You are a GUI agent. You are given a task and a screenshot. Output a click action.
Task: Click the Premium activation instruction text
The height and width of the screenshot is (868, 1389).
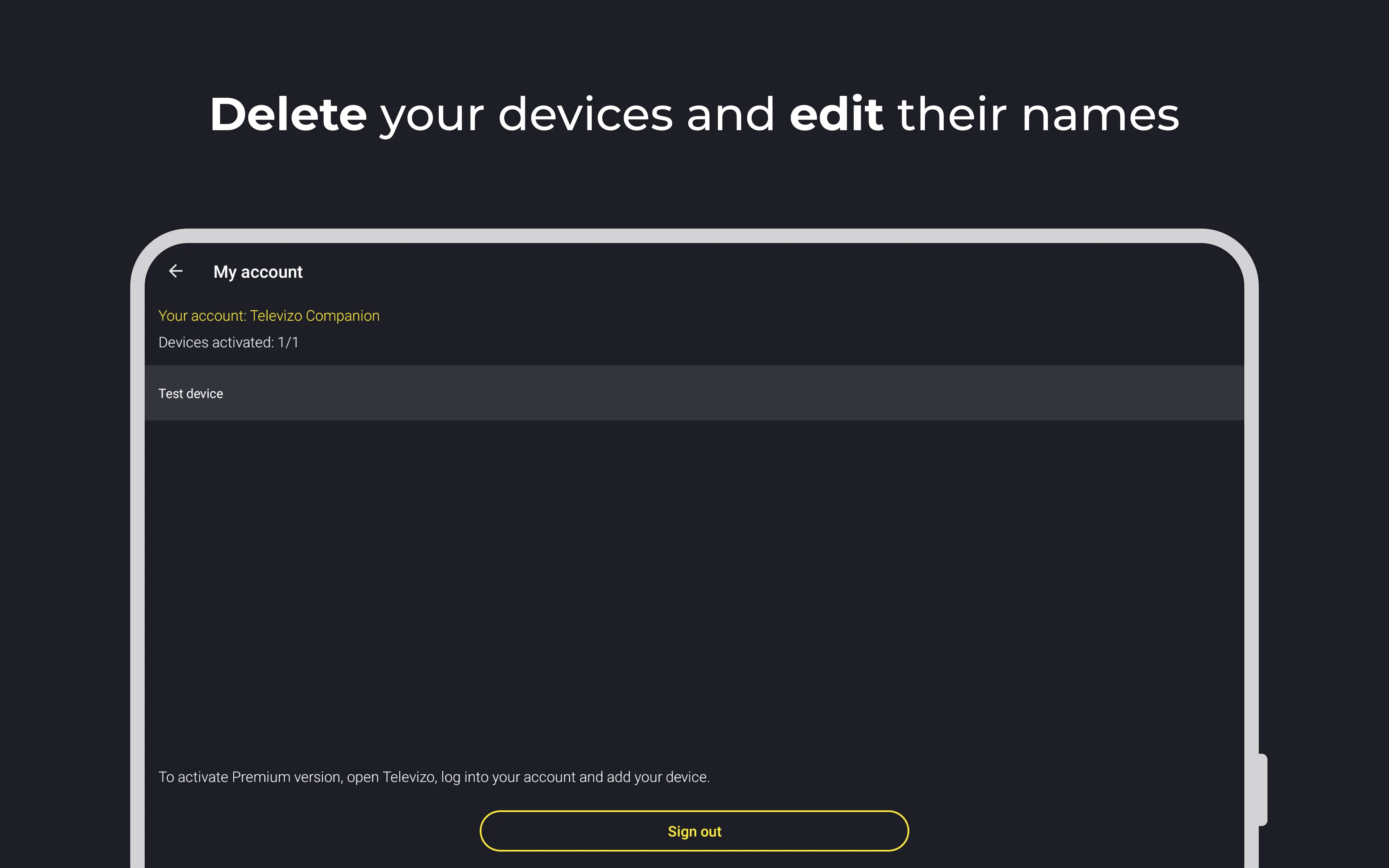pyautogui.click(x=434, y=777)
